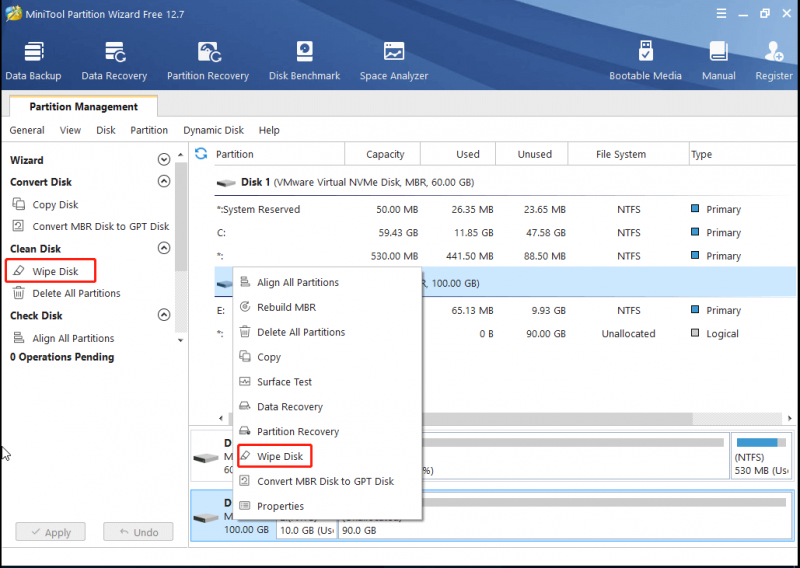The height and width of the screenshot is (568, 800).
Task: Expand the Wizard section
Action: coord(164,160)
